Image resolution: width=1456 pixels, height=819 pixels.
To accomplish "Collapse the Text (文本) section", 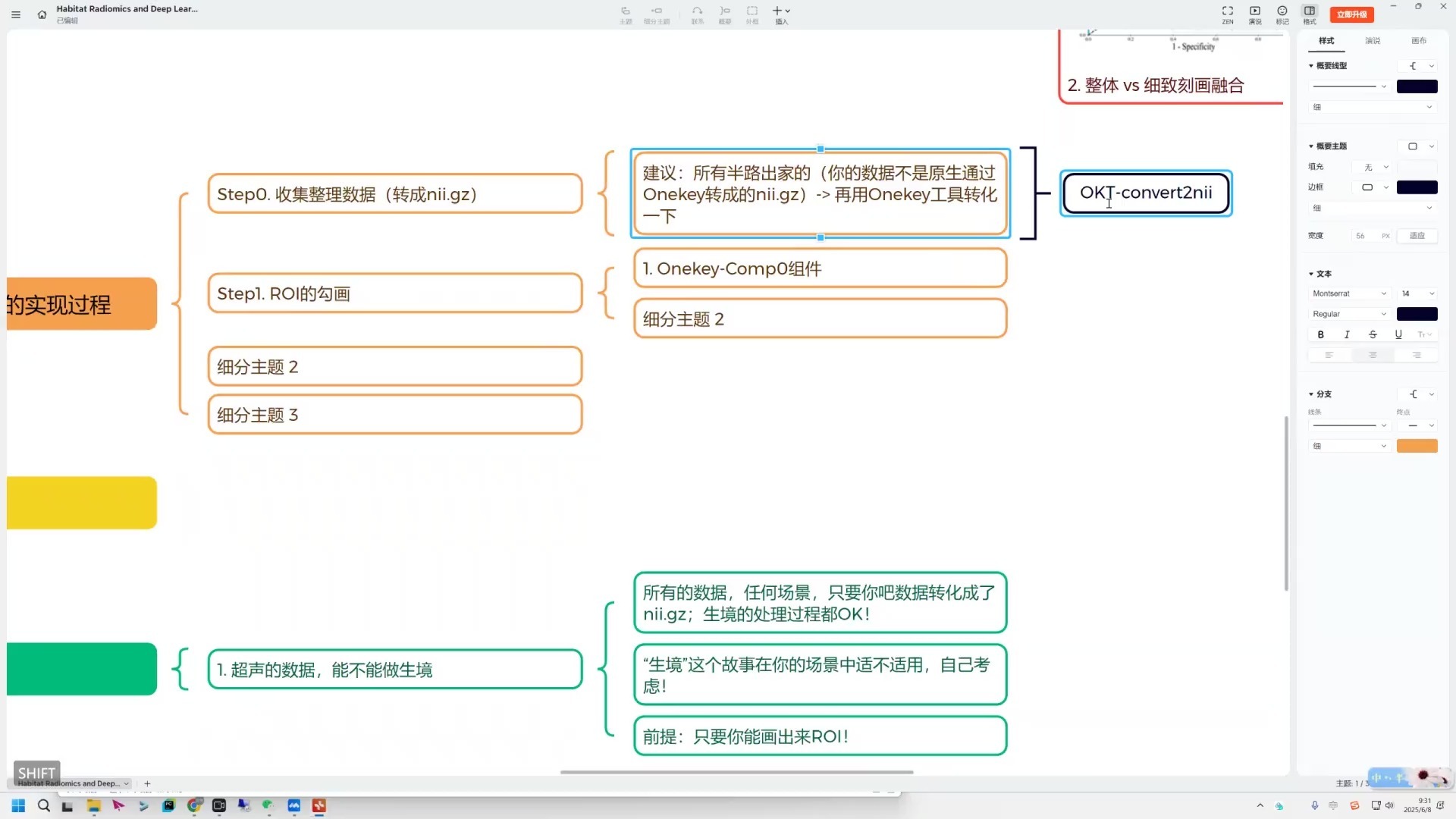I will [x=1311, y=274].
